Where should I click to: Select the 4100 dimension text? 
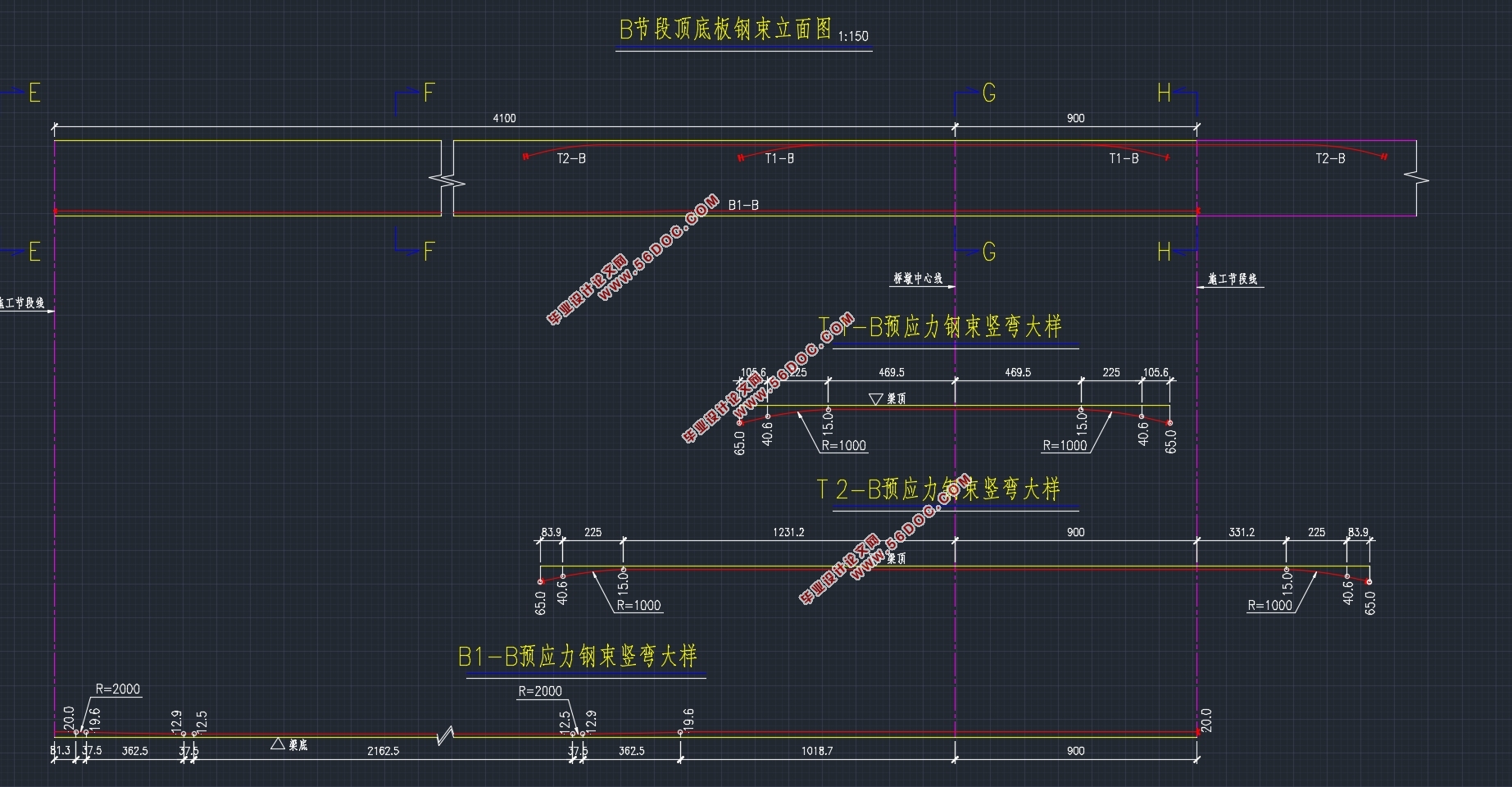point(504,118)
